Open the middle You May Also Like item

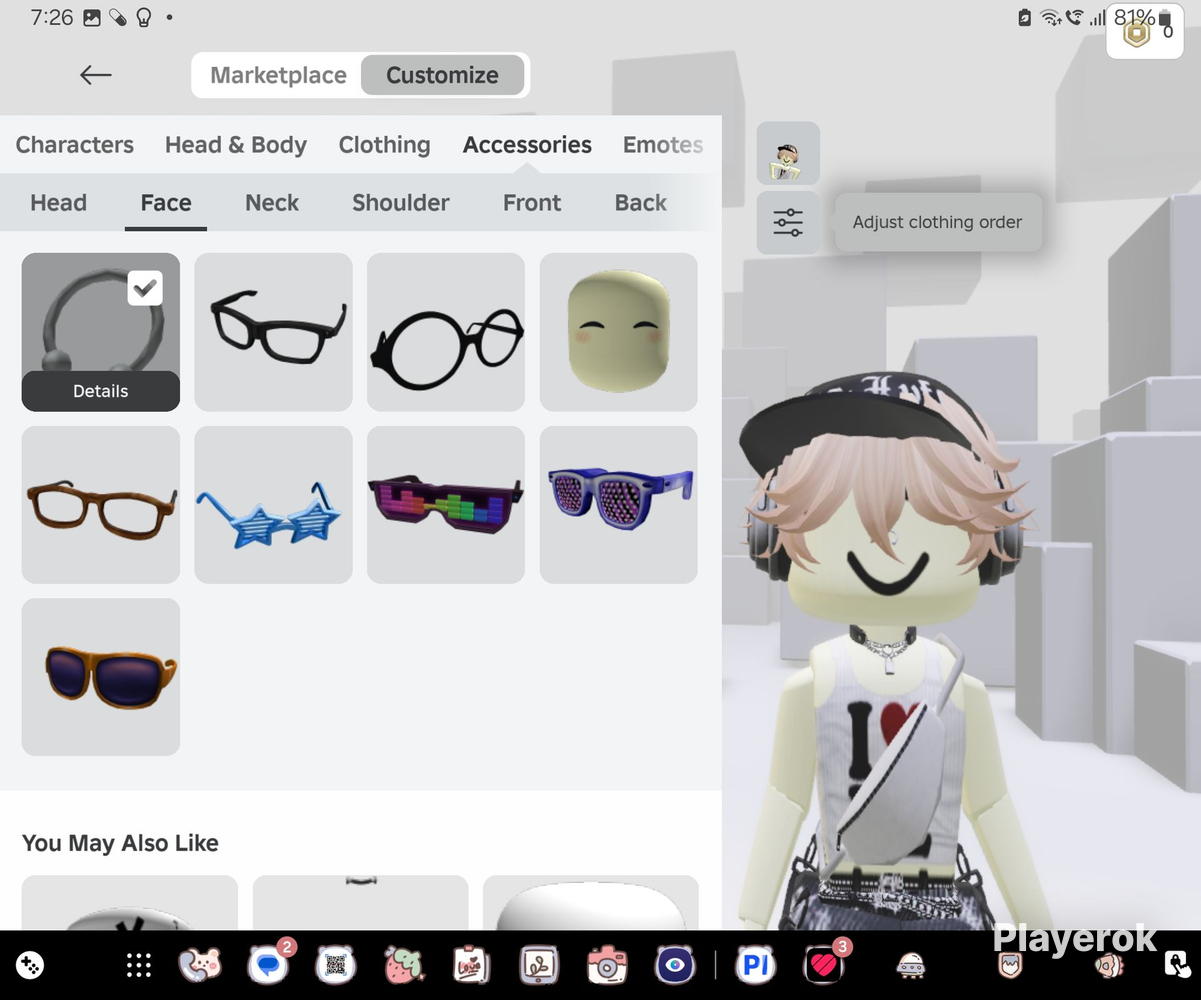360,903
